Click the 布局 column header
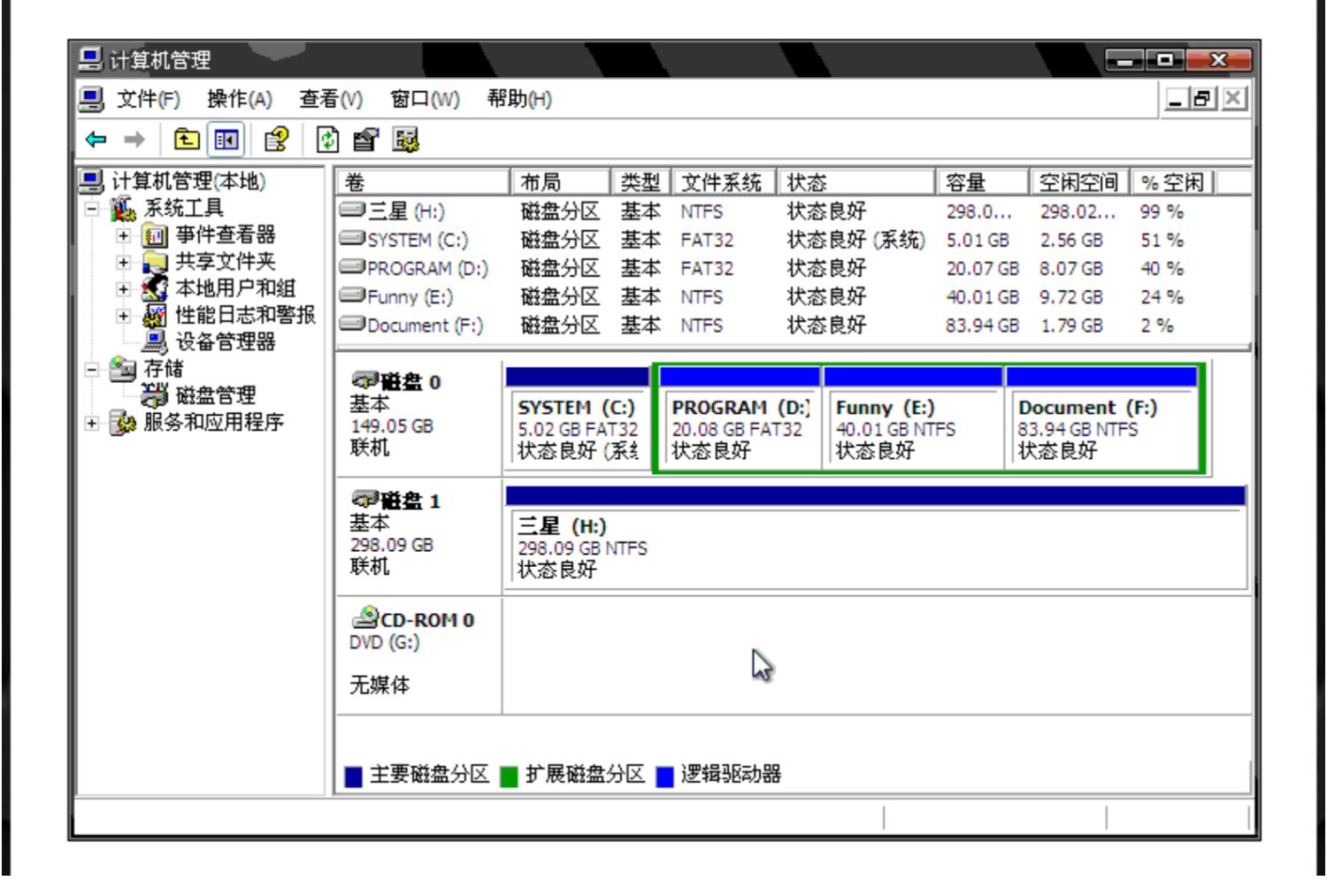The width and height of the screenshot is (1327, 896). (561, 182)
